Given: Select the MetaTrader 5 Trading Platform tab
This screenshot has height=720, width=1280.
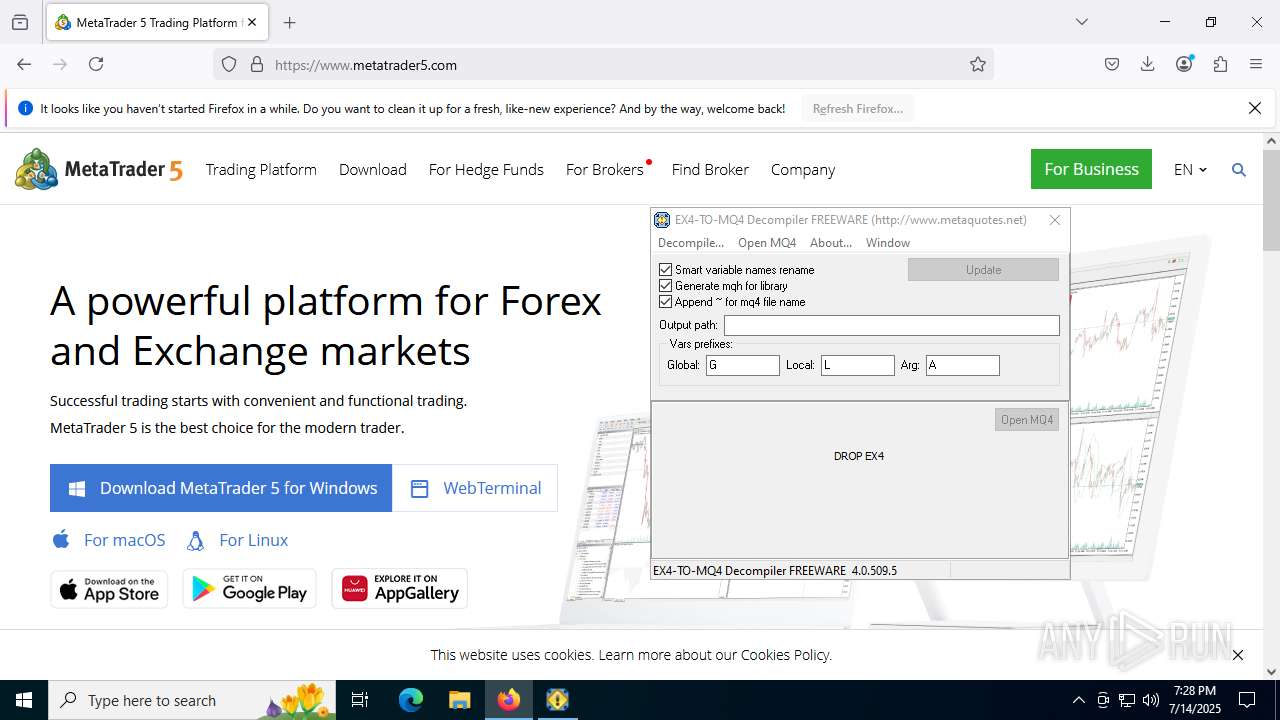Looking at the screenshot, I should point(156,22).
